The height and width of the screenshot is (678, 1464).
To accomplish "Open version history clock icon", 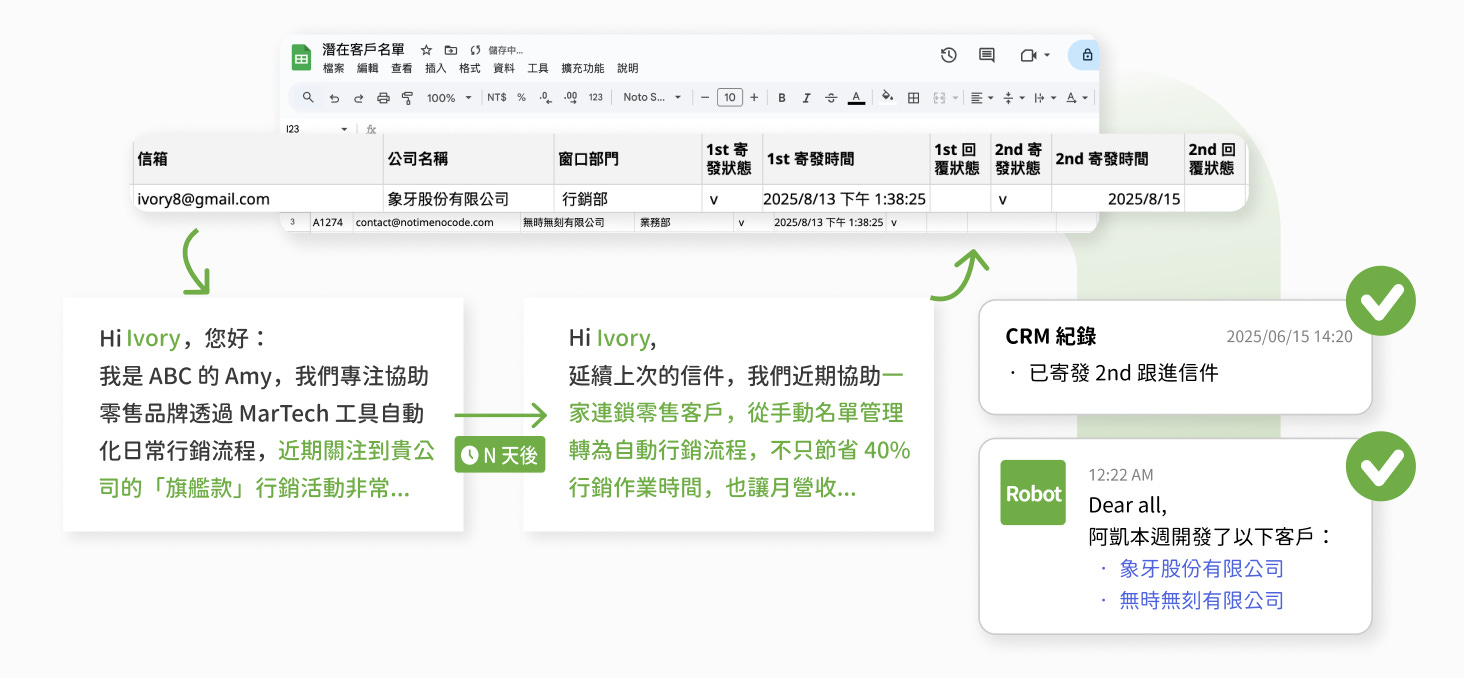I will point(949,55).
